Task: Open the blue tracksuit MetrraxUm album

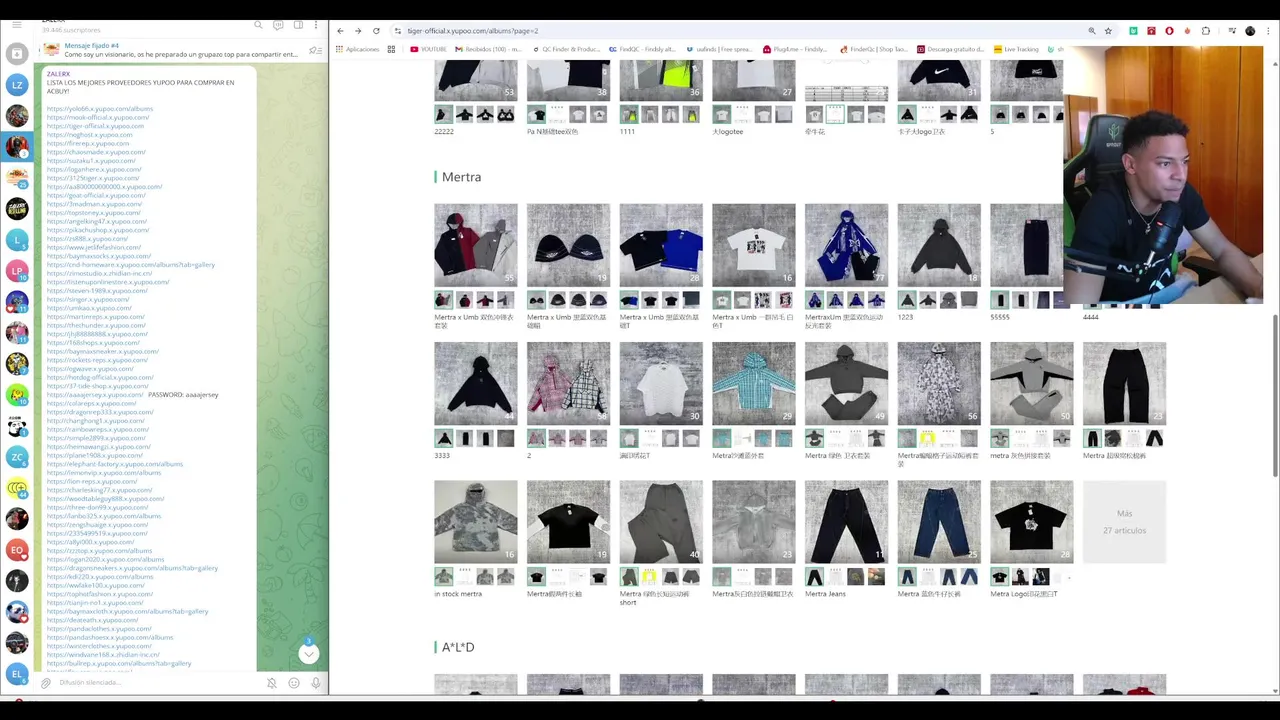Action: pos(846,245)
